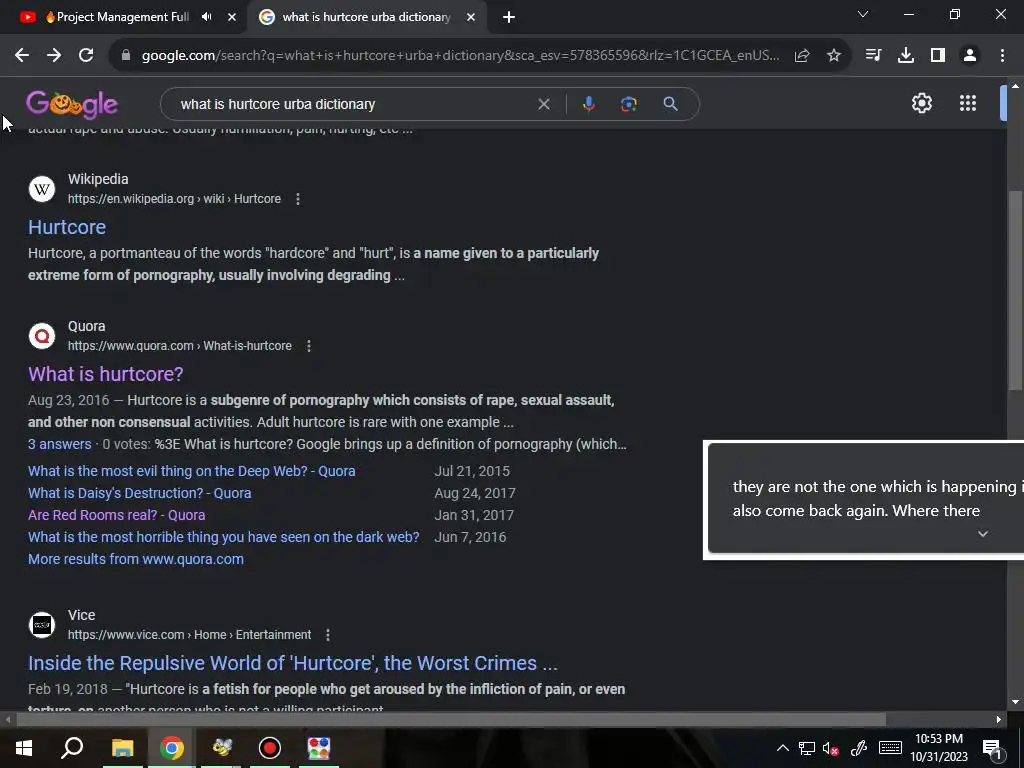Screen dimensions: 1024x768
Task: Mute the Project Management tab audio icon
Action: (x=206, y=17)
